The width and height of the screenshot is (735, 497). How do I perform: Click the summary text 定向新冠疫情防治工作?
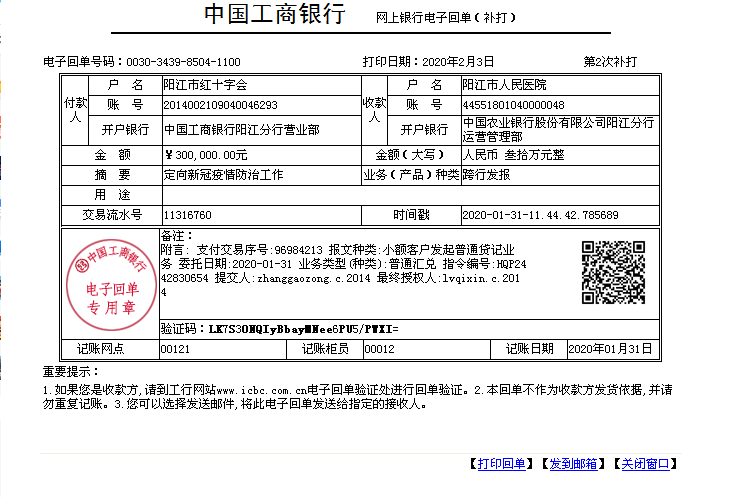223,174
